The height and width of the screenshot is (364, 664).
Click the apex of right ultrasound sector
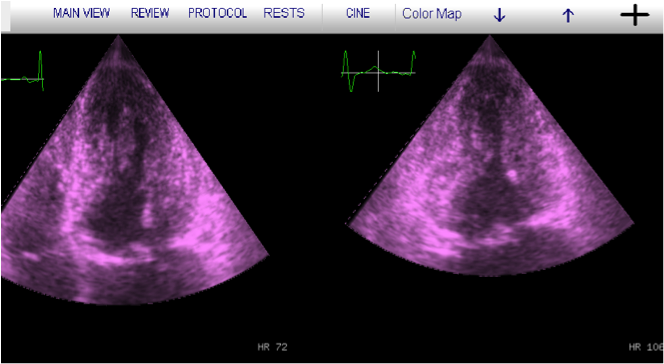click(490, 38)
